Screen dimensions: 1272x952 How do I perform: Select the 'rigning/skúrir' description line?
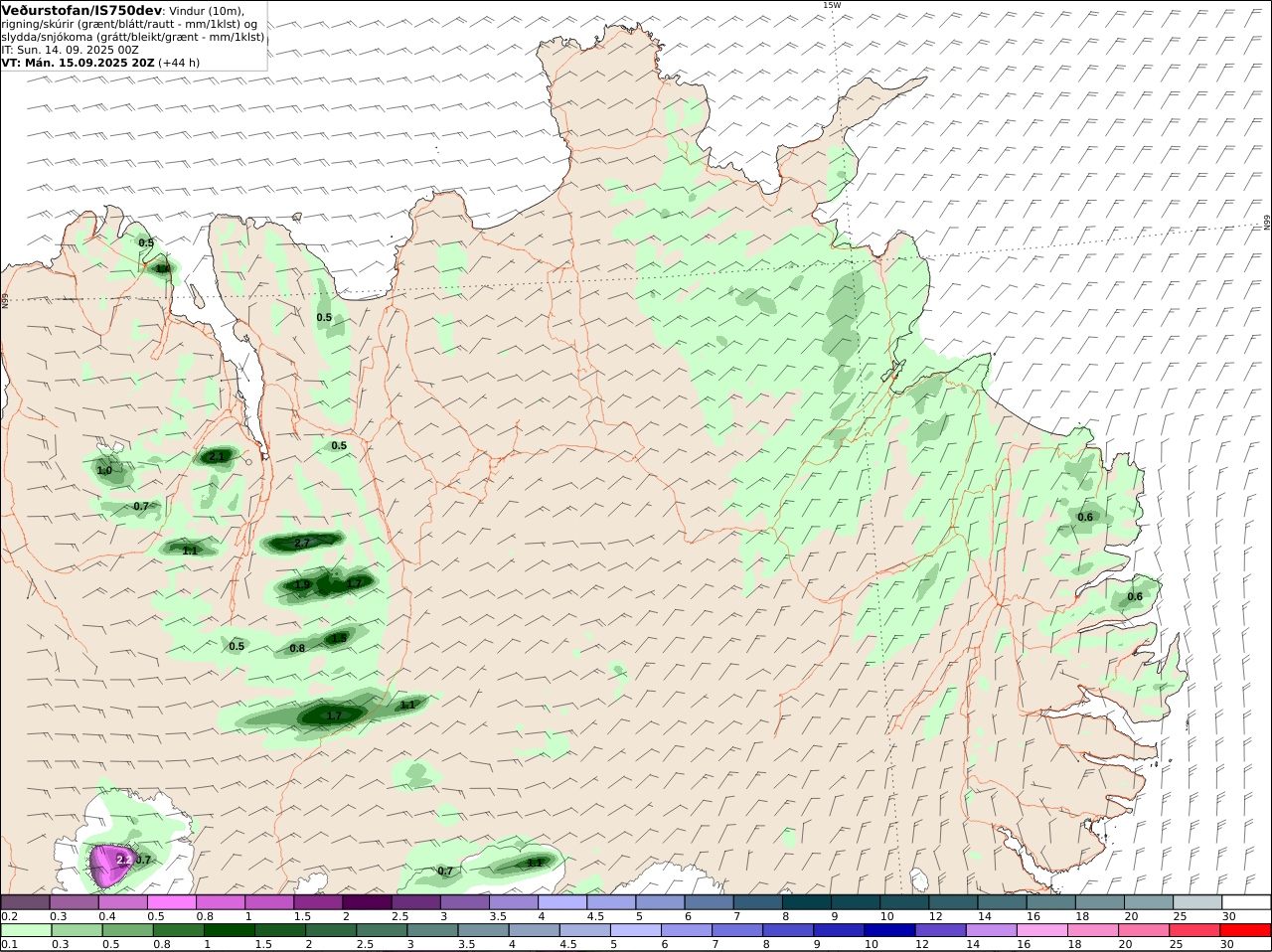(x=130, y=24)
